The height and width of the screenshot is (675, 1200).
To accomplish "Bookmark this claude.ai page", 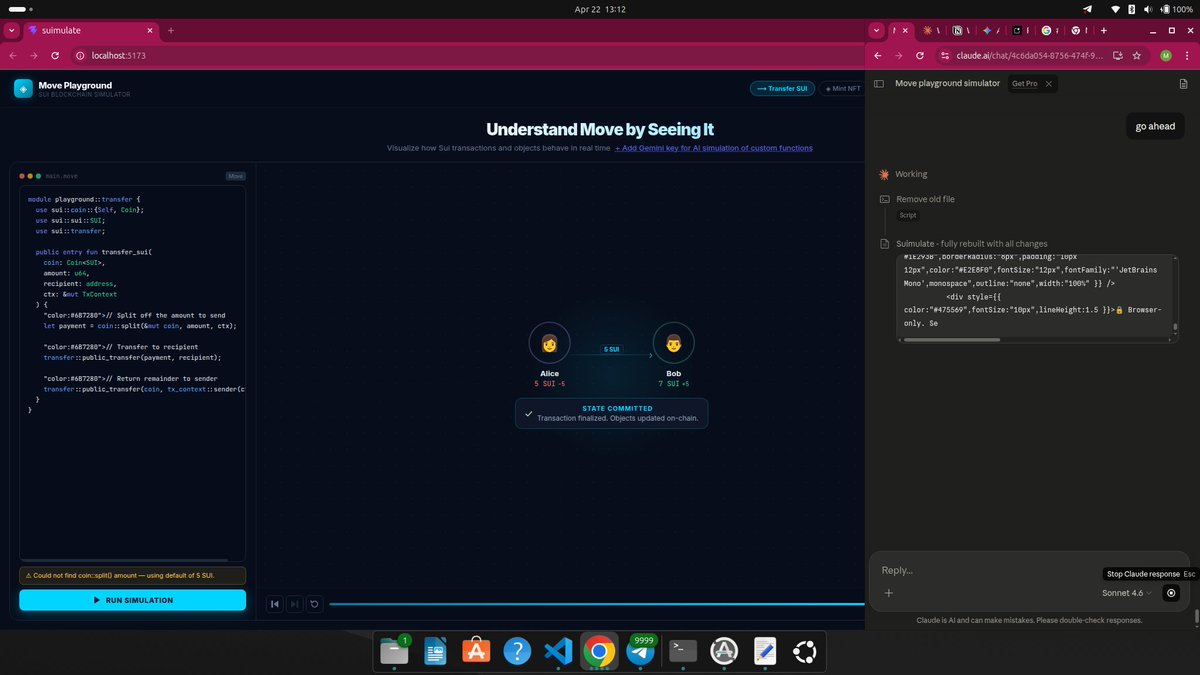I will pos(1137,56).
